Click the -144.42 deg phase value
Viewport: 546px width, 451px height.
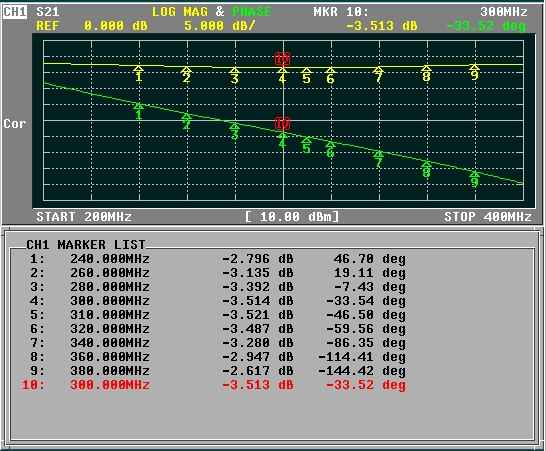362,371
